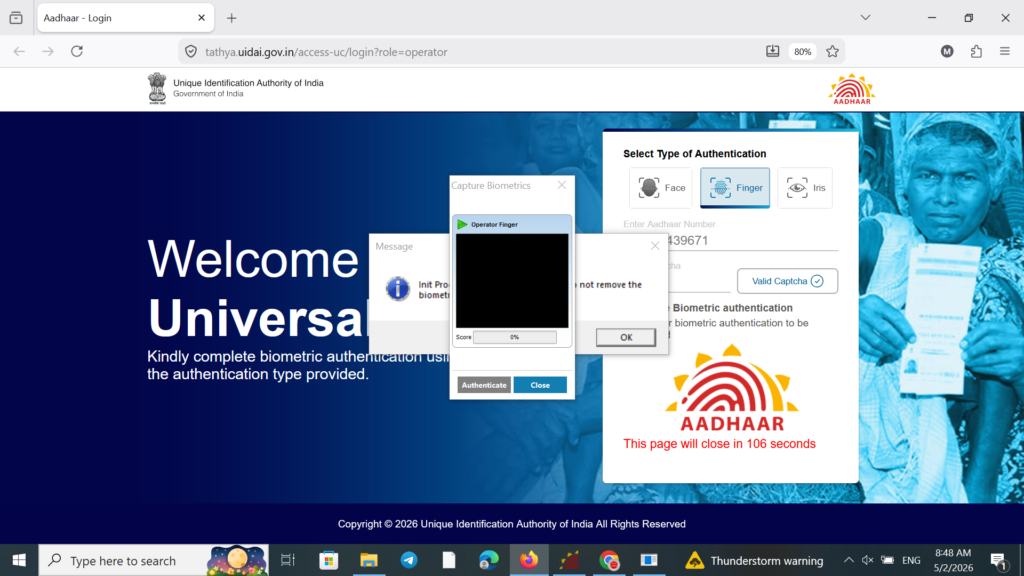Click the Authenticate button
The width and height of the screenshot is (1024, 576).
click(x=484, y=385)
